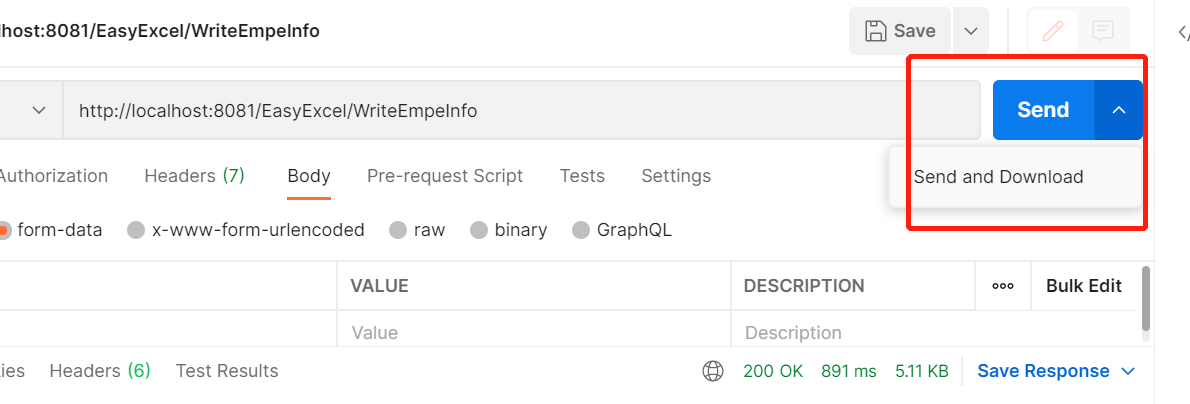Open the HTTP method dropdown chevron
The height and width of the screenshot is (404, 1190).
click(40, 110)
